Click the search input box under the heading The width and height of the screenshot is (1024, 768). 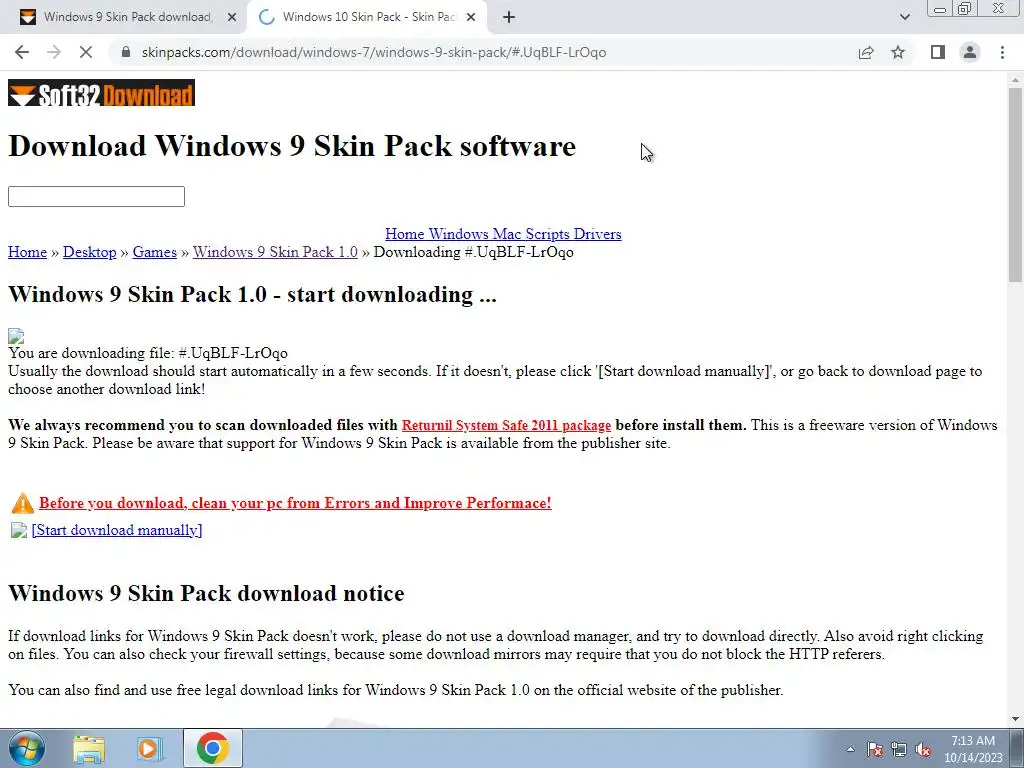pos(96,197)
